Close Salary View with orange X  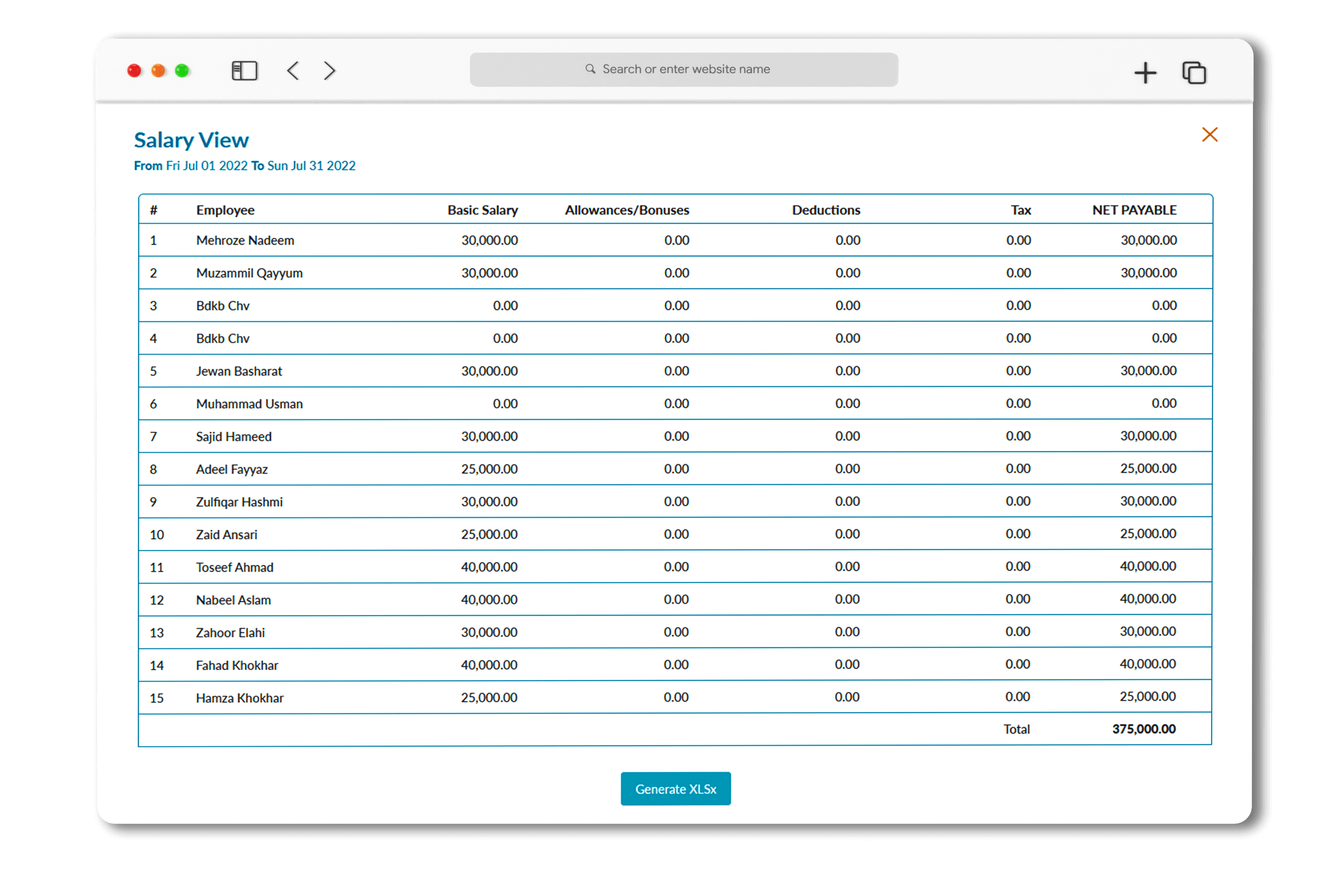point(1209,135)
